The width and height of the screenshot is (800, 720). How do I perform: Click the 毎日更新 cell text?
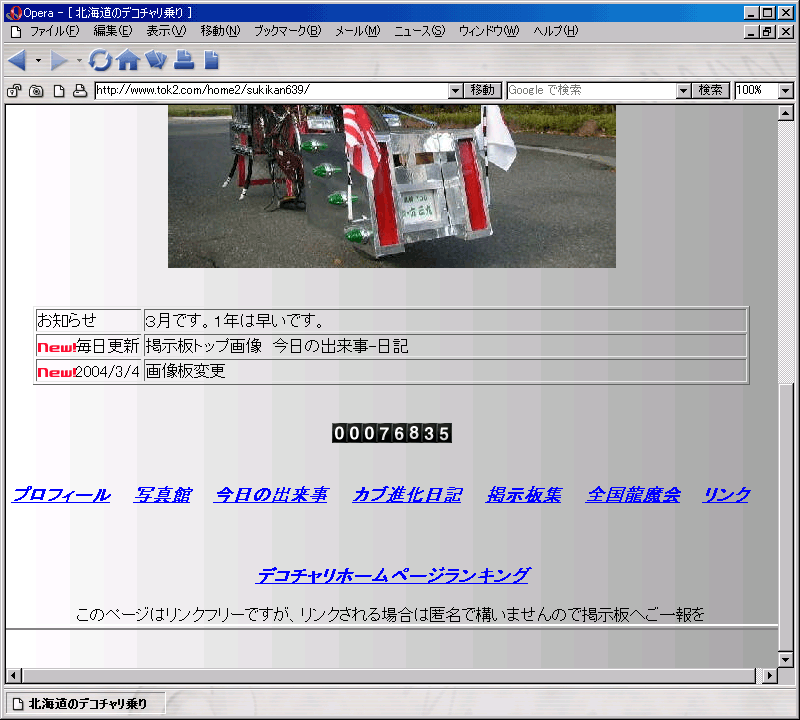click(x=108, y=346)
